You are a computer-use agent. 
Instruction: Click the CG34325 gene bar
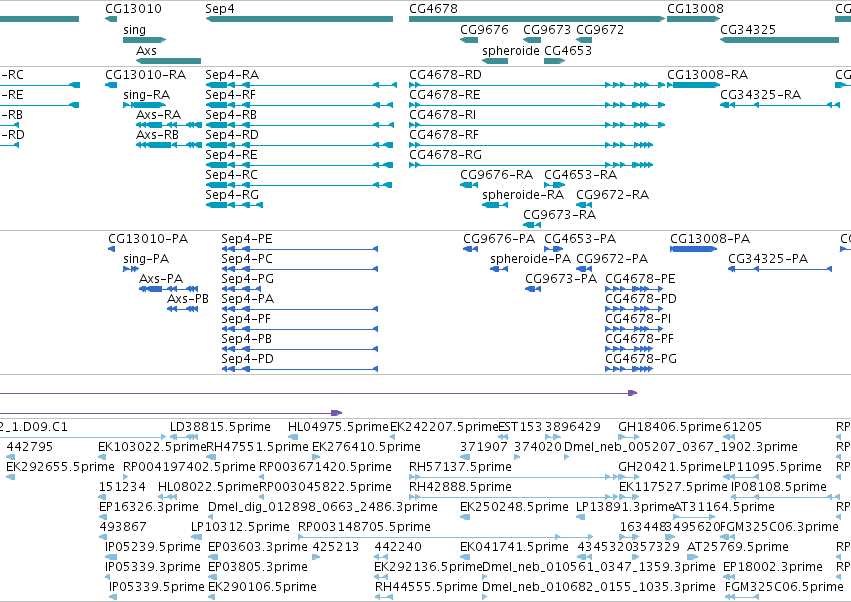point(779,40)
